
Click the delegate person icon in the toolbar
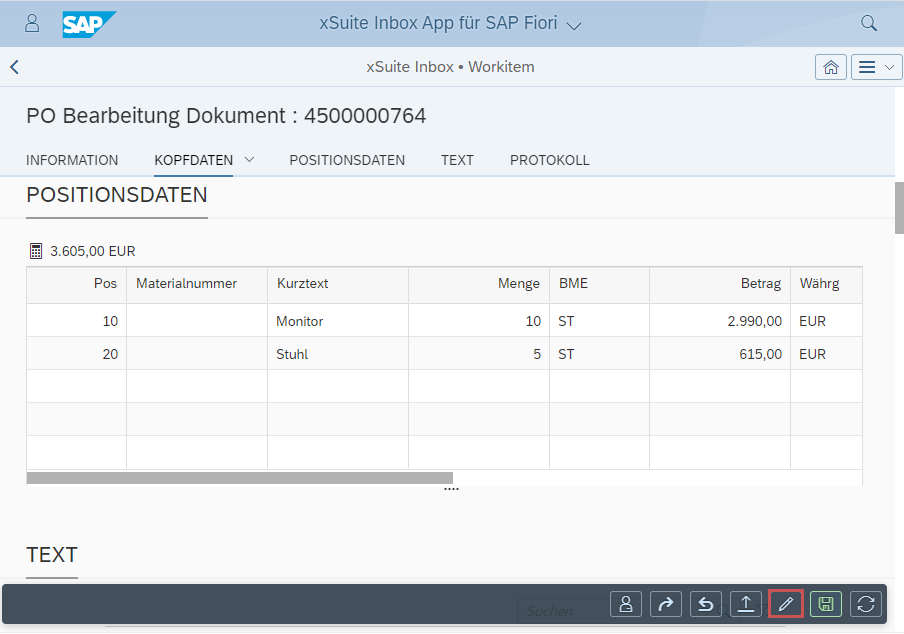point(625,604)
